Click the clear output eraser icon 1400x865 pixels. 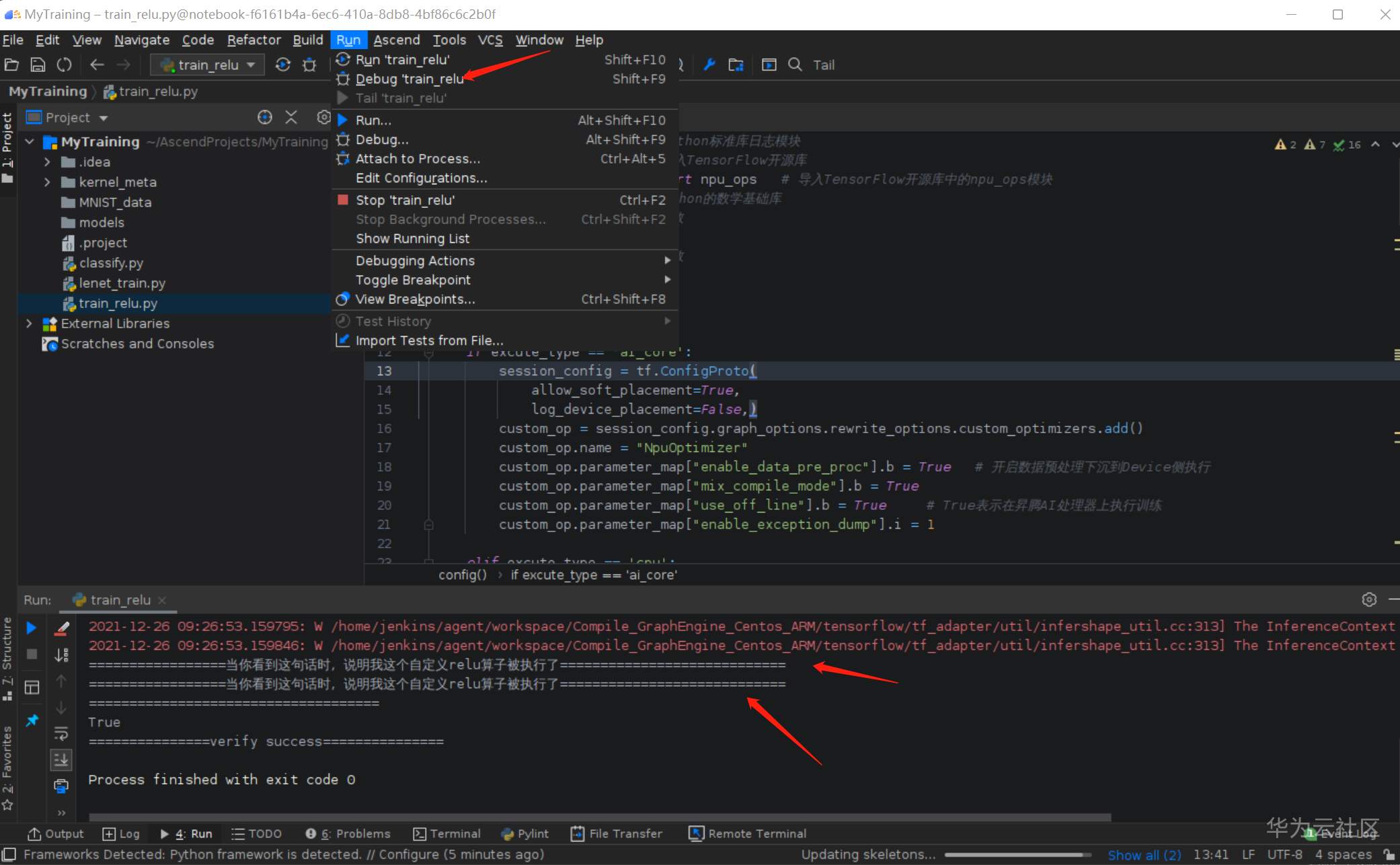[x=61, y=628]
